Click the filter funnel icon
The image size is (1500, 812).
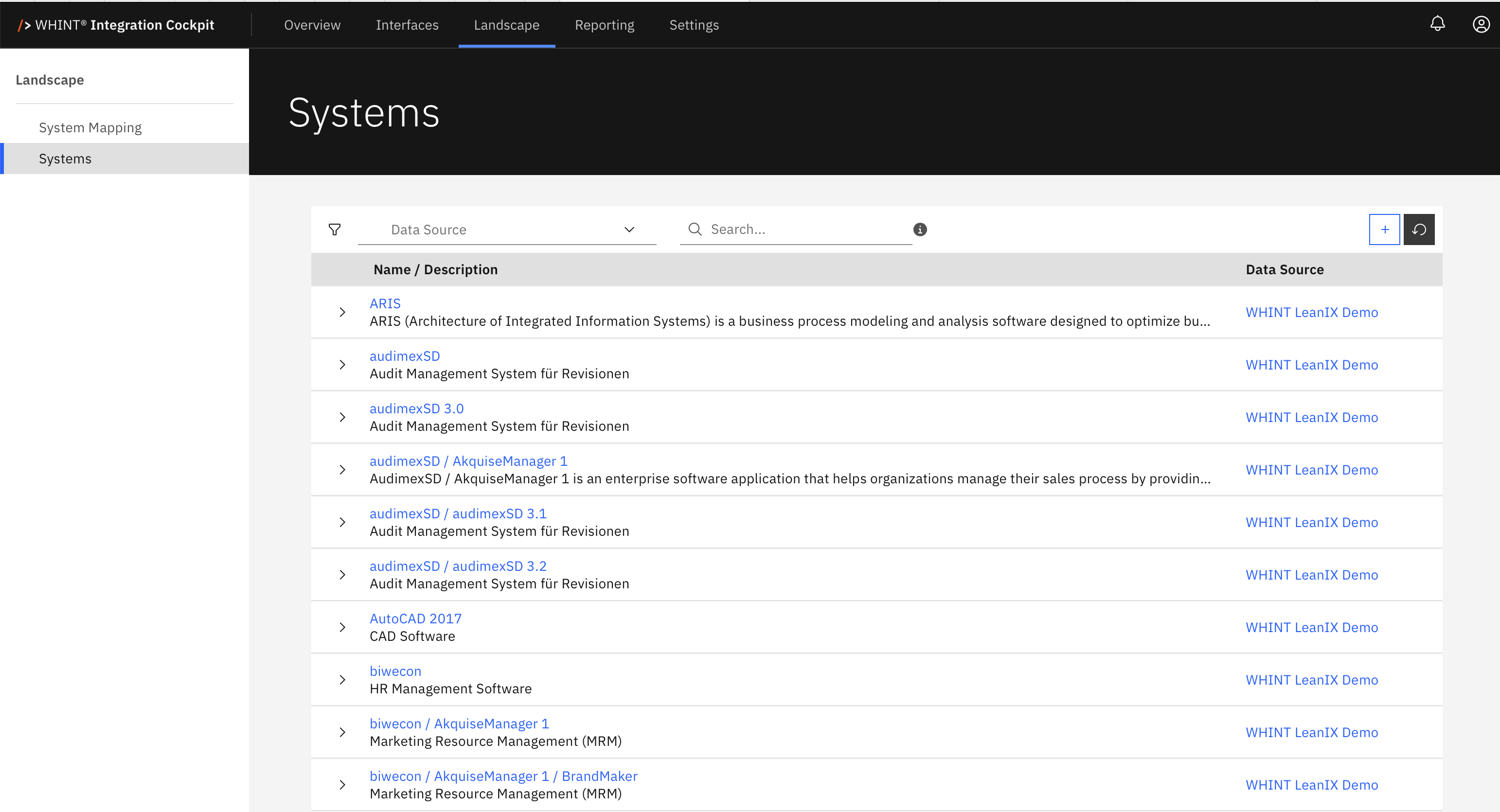(334, 229)
